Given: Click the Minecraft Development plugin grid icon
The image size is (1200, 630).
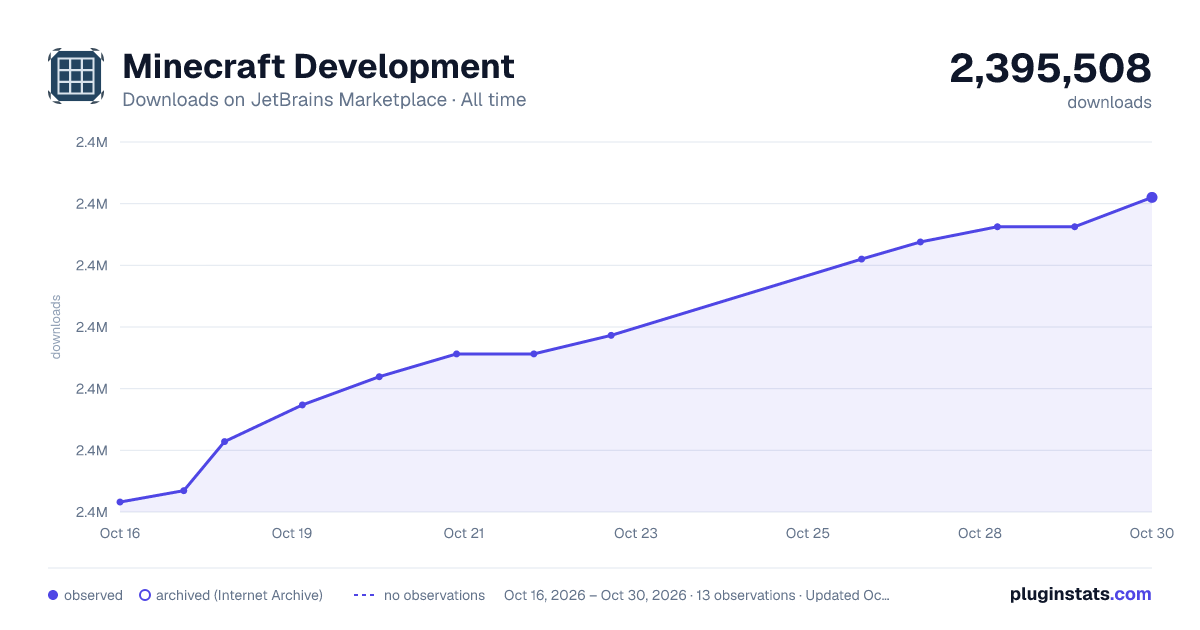Looking at the screenshot, I should (76, 76).
